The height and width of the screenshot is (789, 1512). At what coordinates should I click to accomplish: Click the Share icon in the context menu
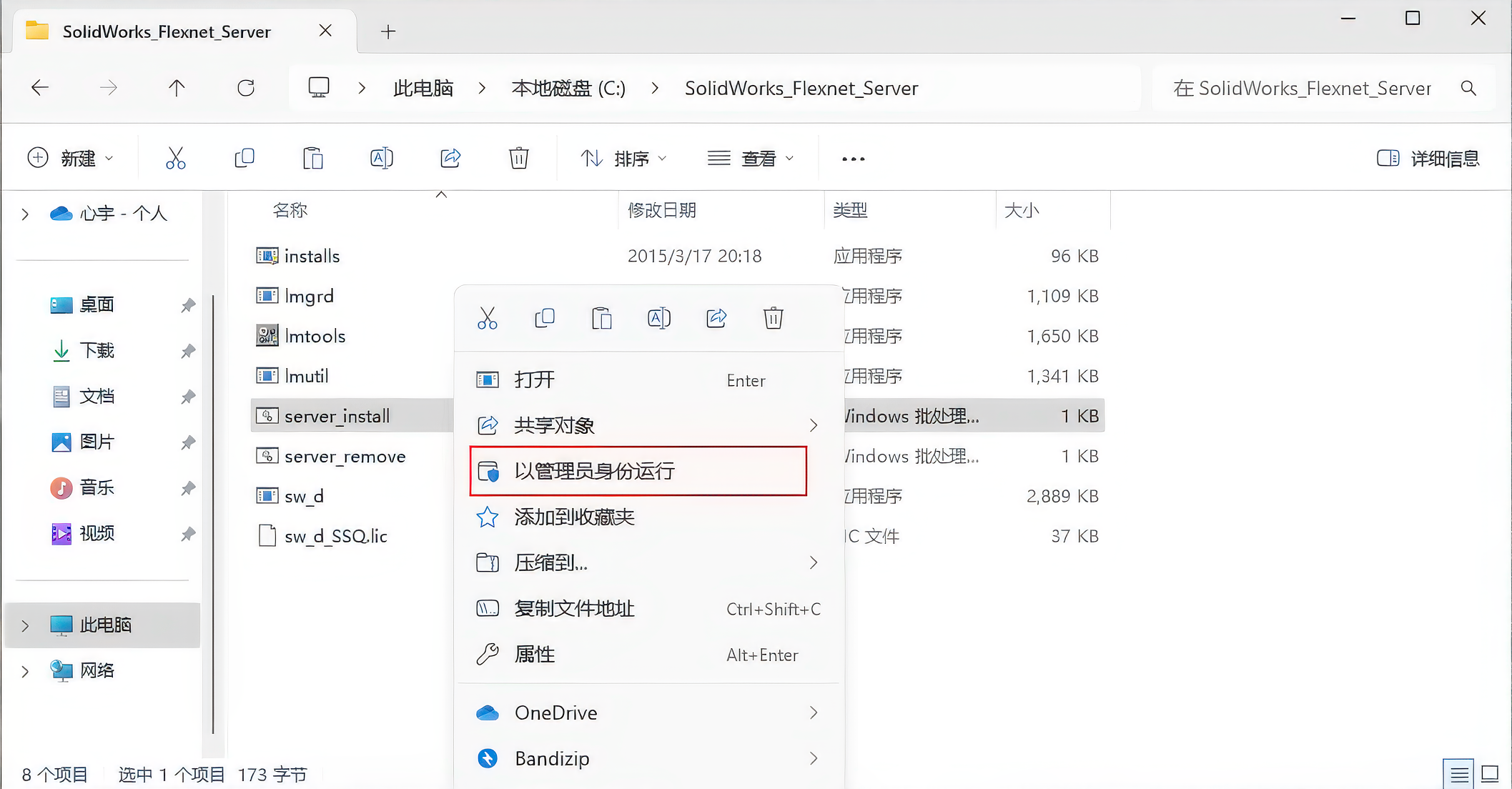tap(716, 318)
